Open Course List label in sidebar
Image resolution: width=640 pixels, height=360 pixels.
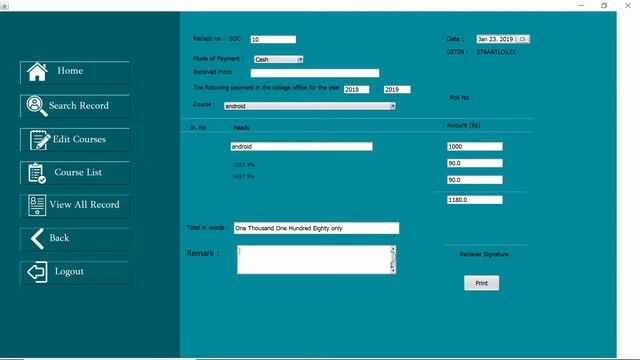click(78, 172)
